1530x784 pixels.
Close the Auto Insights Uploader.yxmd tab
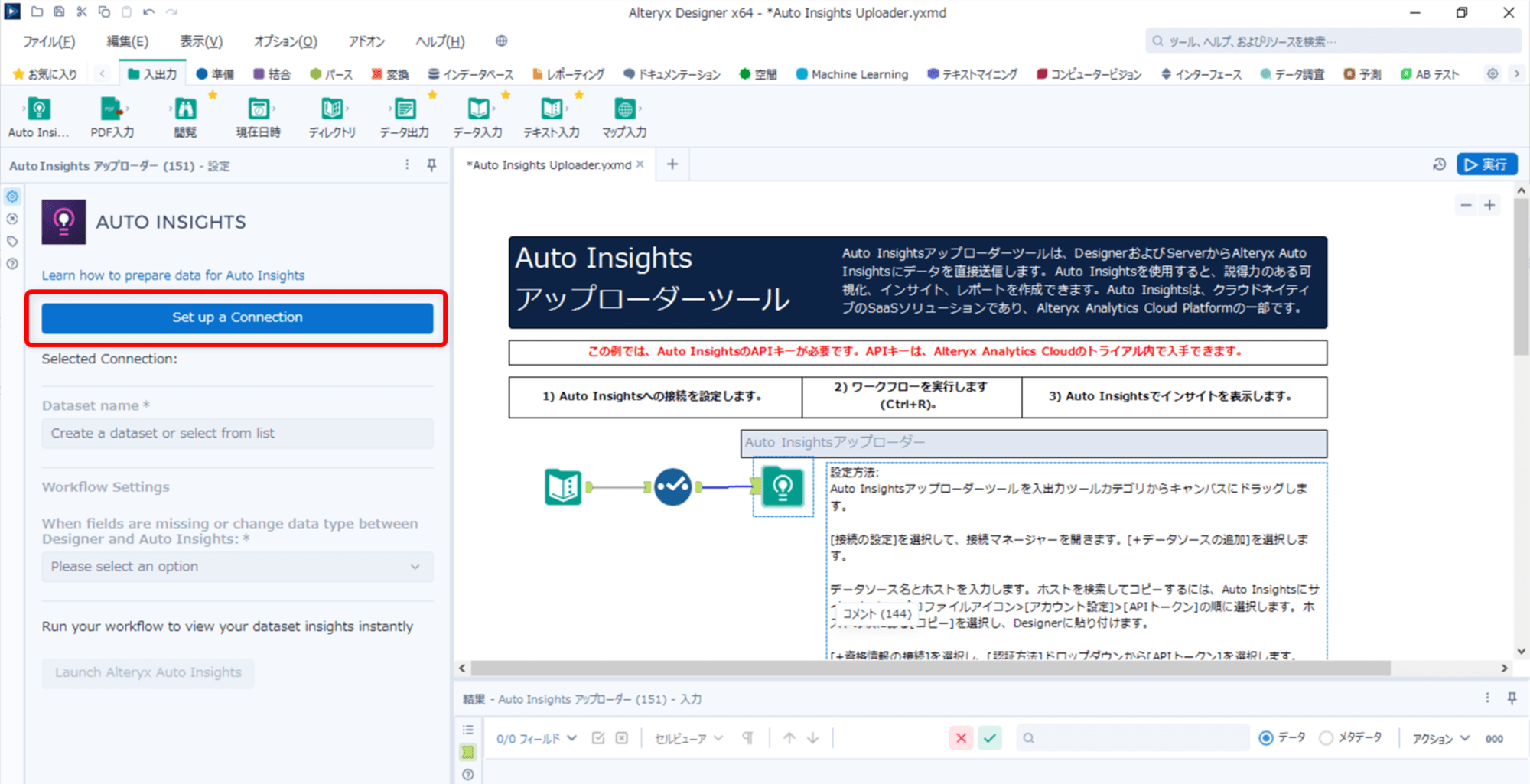(640, 164)
